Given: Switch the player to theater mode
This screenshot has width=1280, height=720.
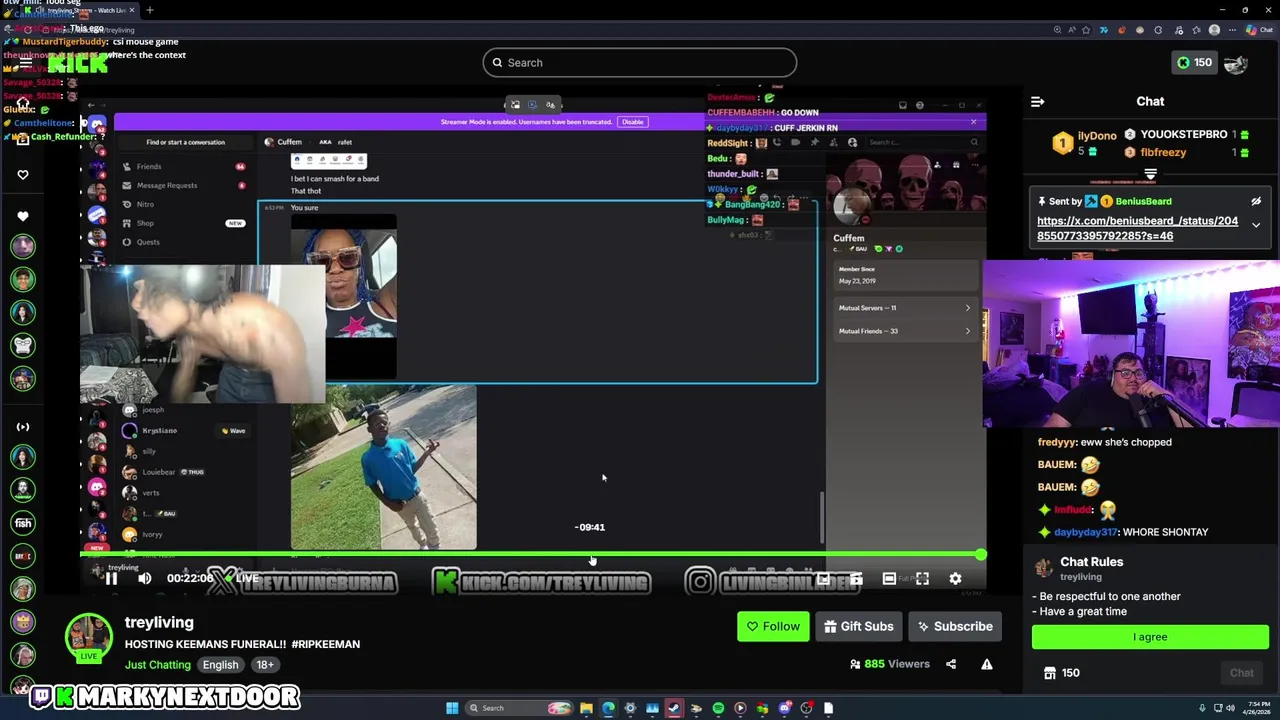Looking at the screenshot, I should [889, 578].
